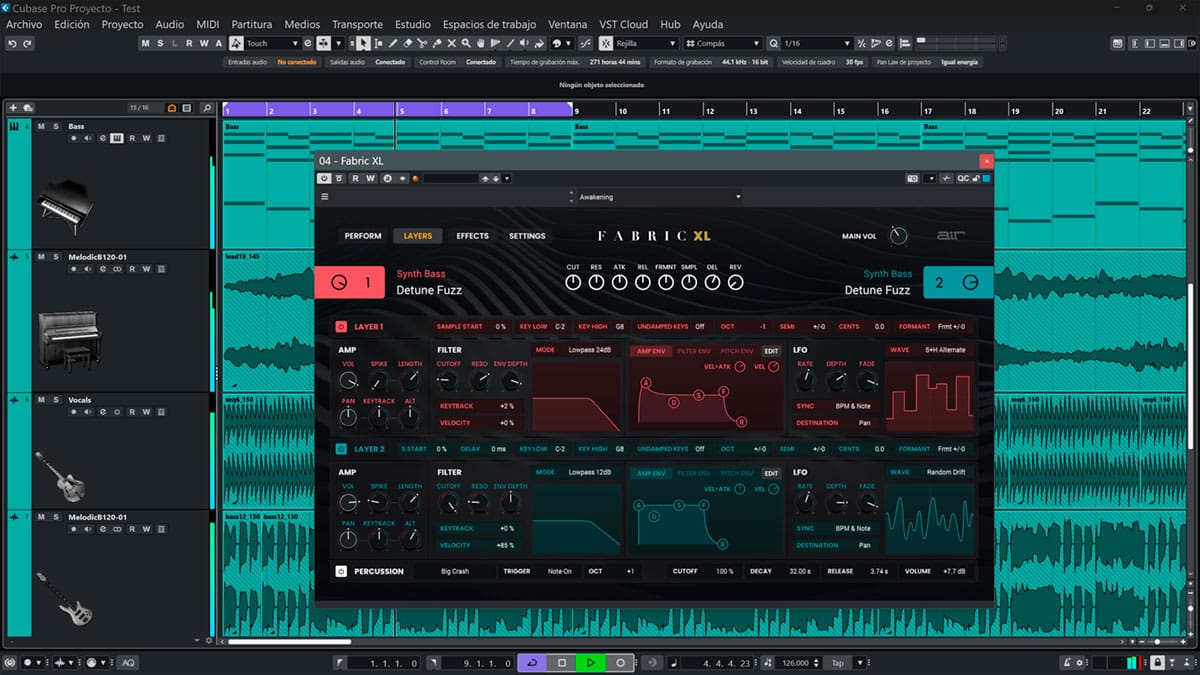Select the Erase tool

click(x=408, y=43)
